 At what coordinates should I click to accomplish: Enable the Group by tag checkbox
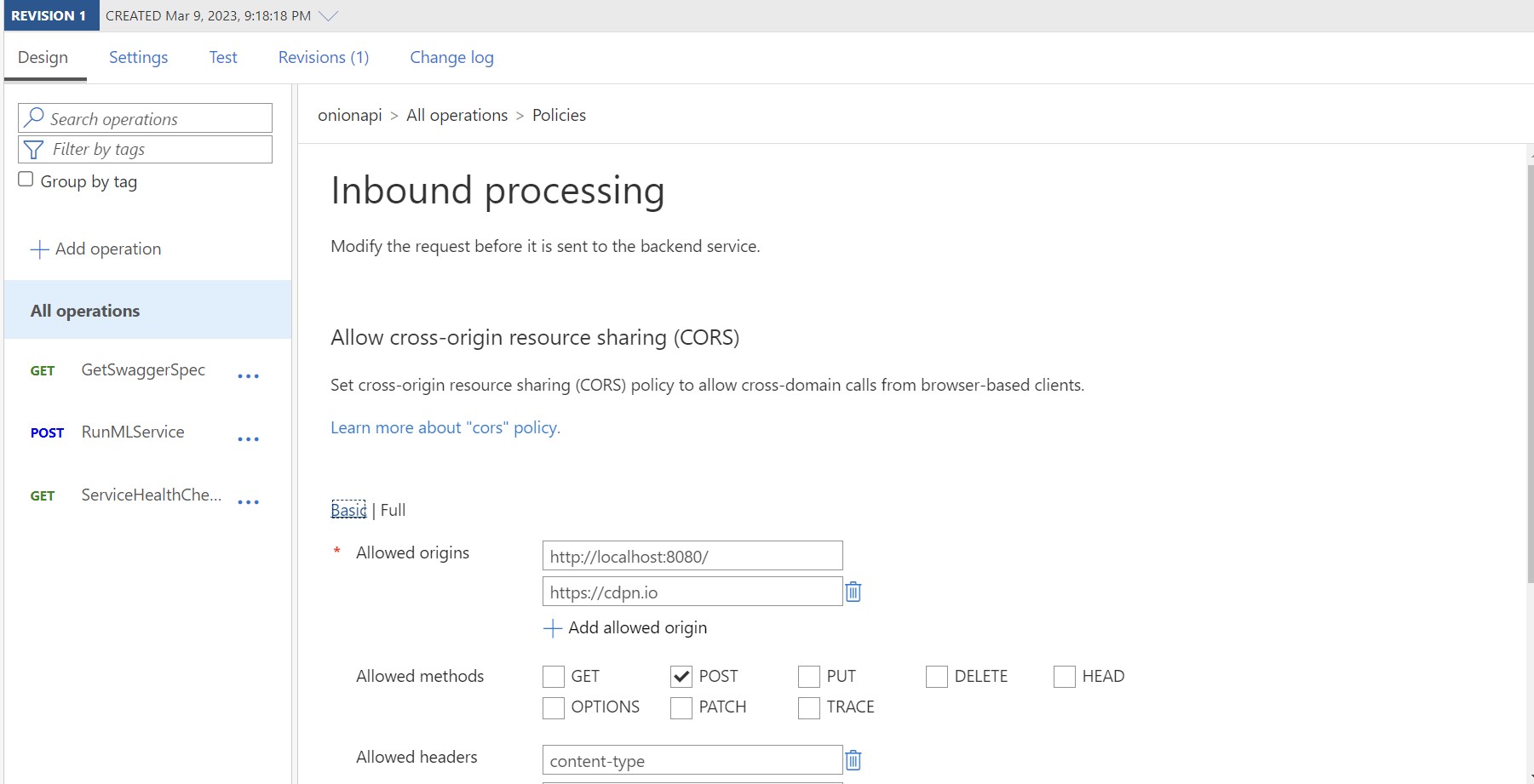pos(26,180)
